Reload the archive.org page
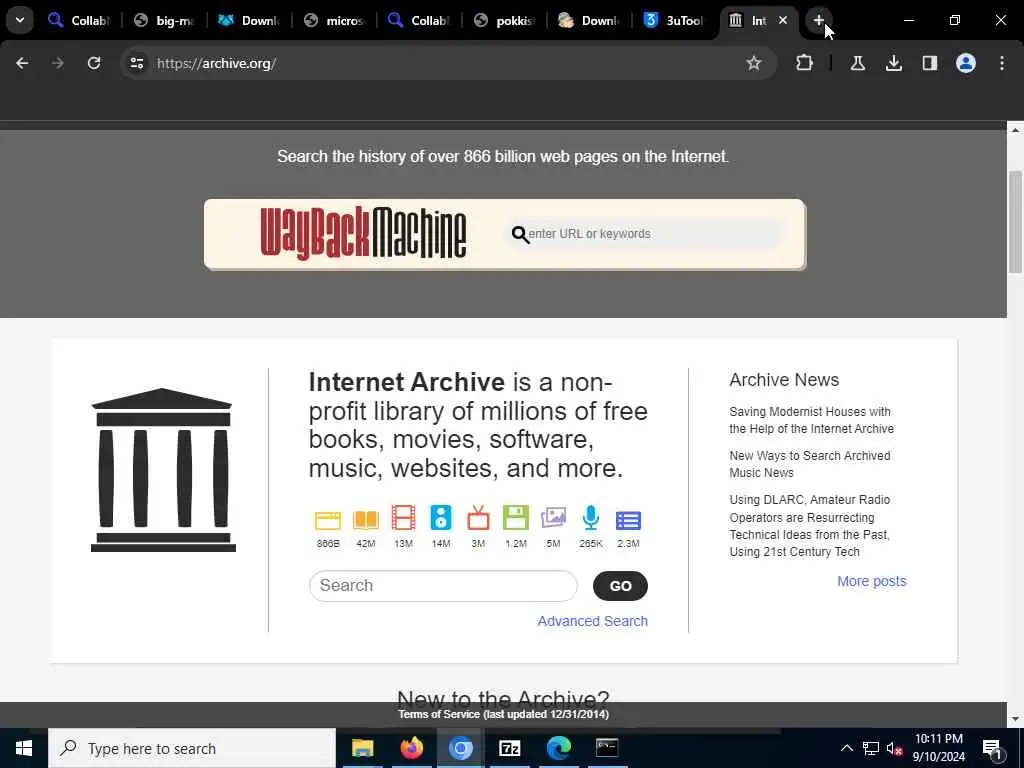 [x=94, y=63]
